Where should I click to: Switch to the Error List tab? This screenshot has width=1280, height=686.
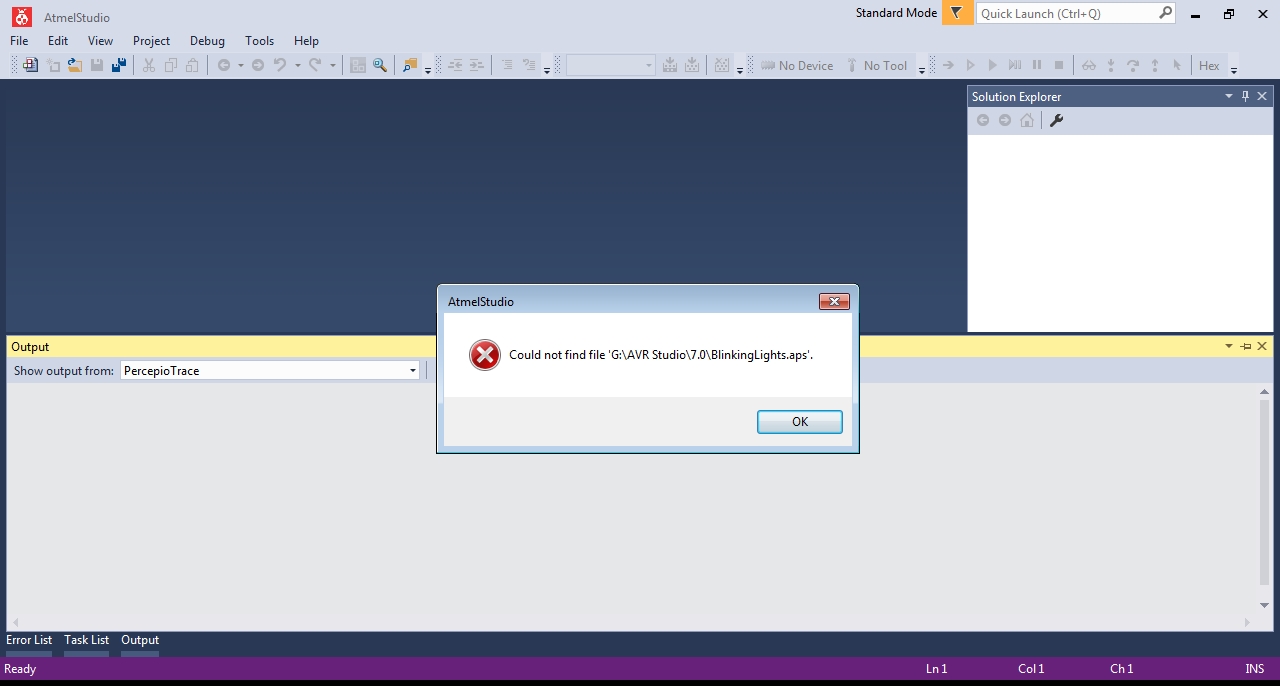point(29,640)
